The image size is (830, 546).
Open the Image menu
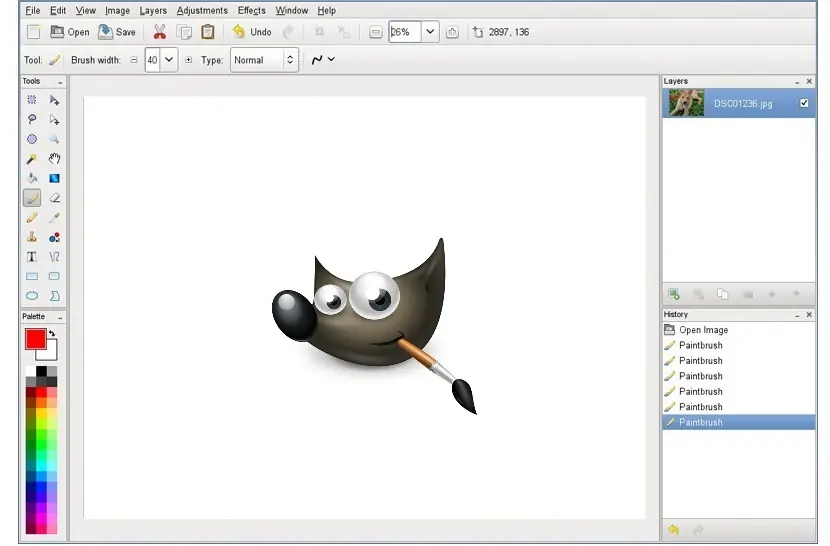[117, 11]
